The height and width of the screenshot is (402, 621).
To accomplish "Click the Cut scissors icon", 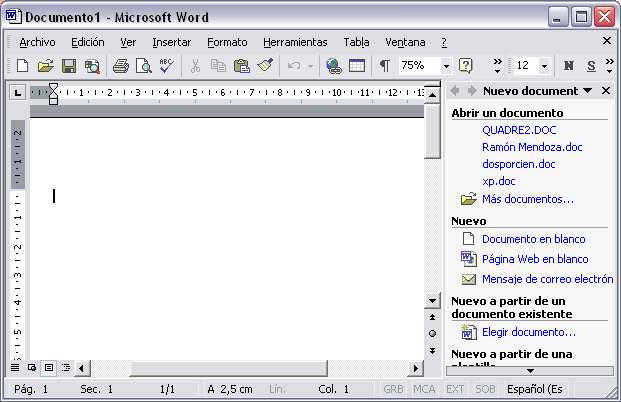I will (x=195, y=66).
